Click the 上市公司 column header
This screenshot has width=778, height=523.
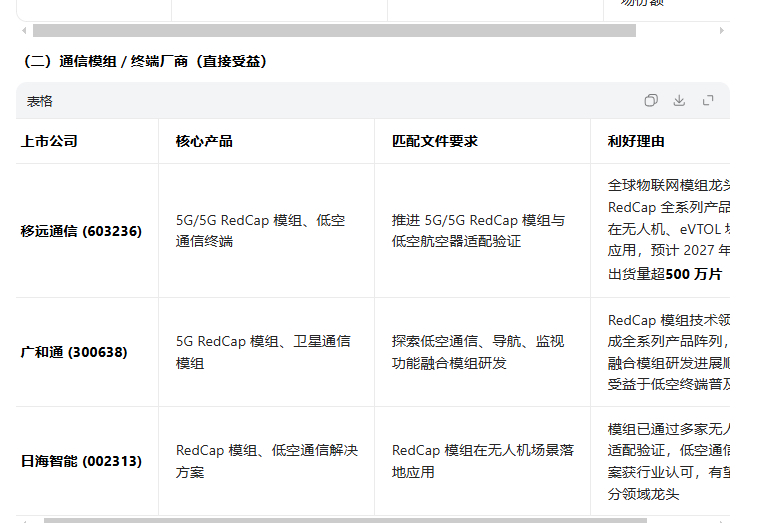coord(49,141)
